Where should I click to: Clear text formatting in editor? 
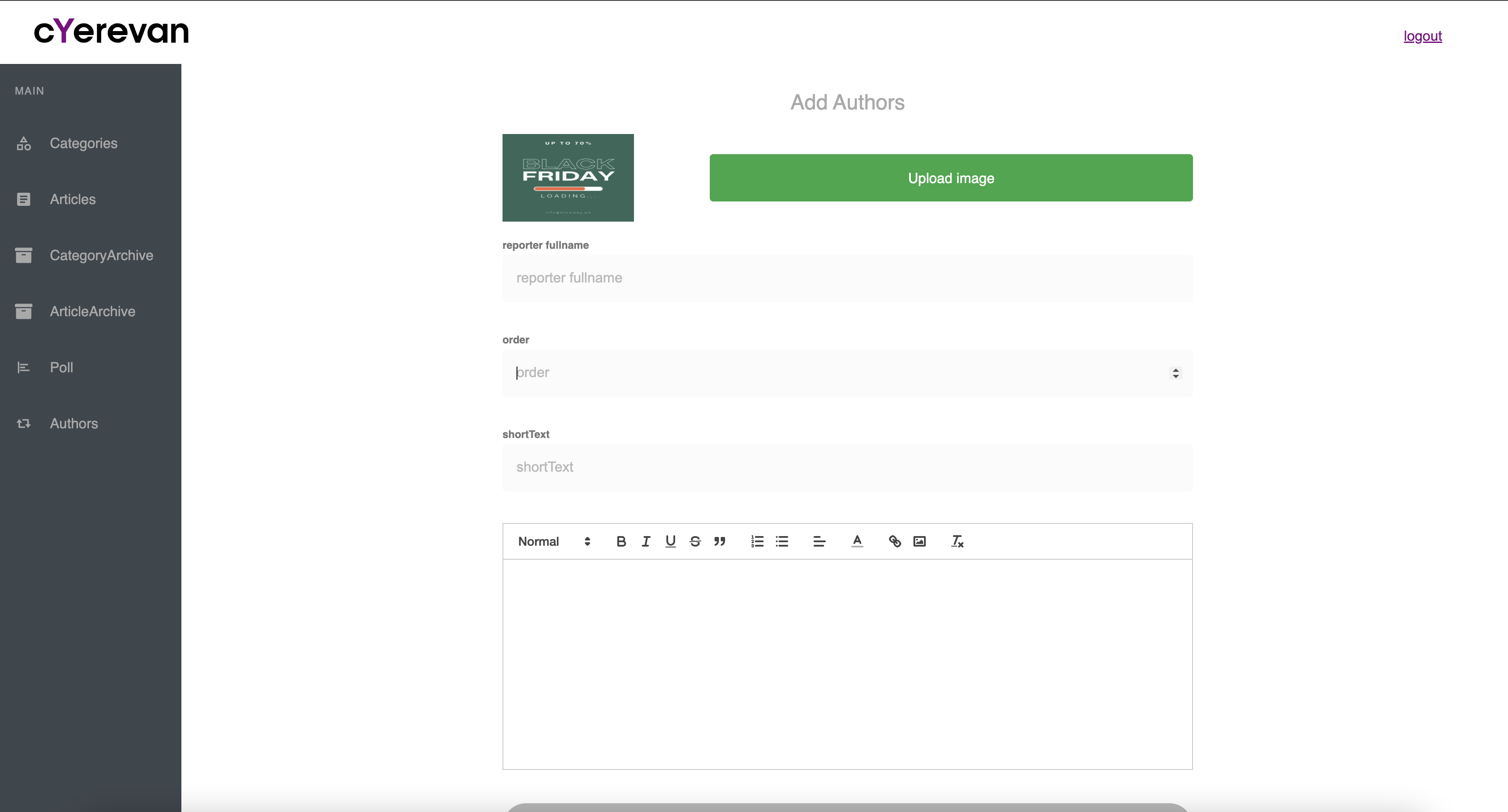(957, 541)
